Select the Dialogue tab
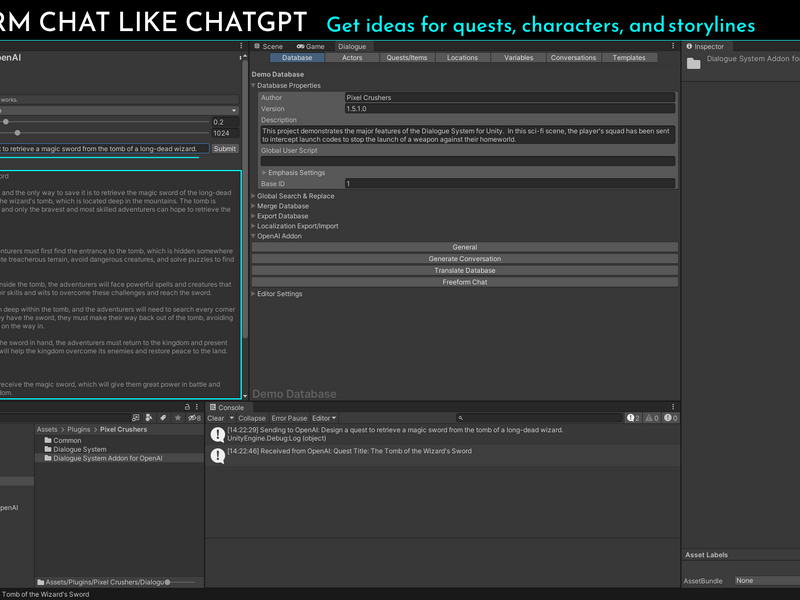Screen dimensions: 800x600 pos(352,46)
